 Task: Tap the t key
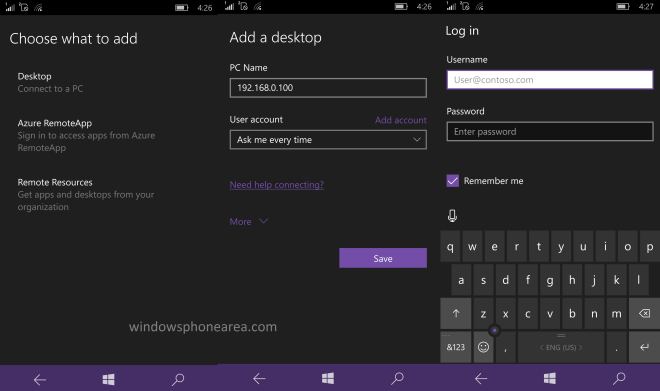[x=539, y=247]
